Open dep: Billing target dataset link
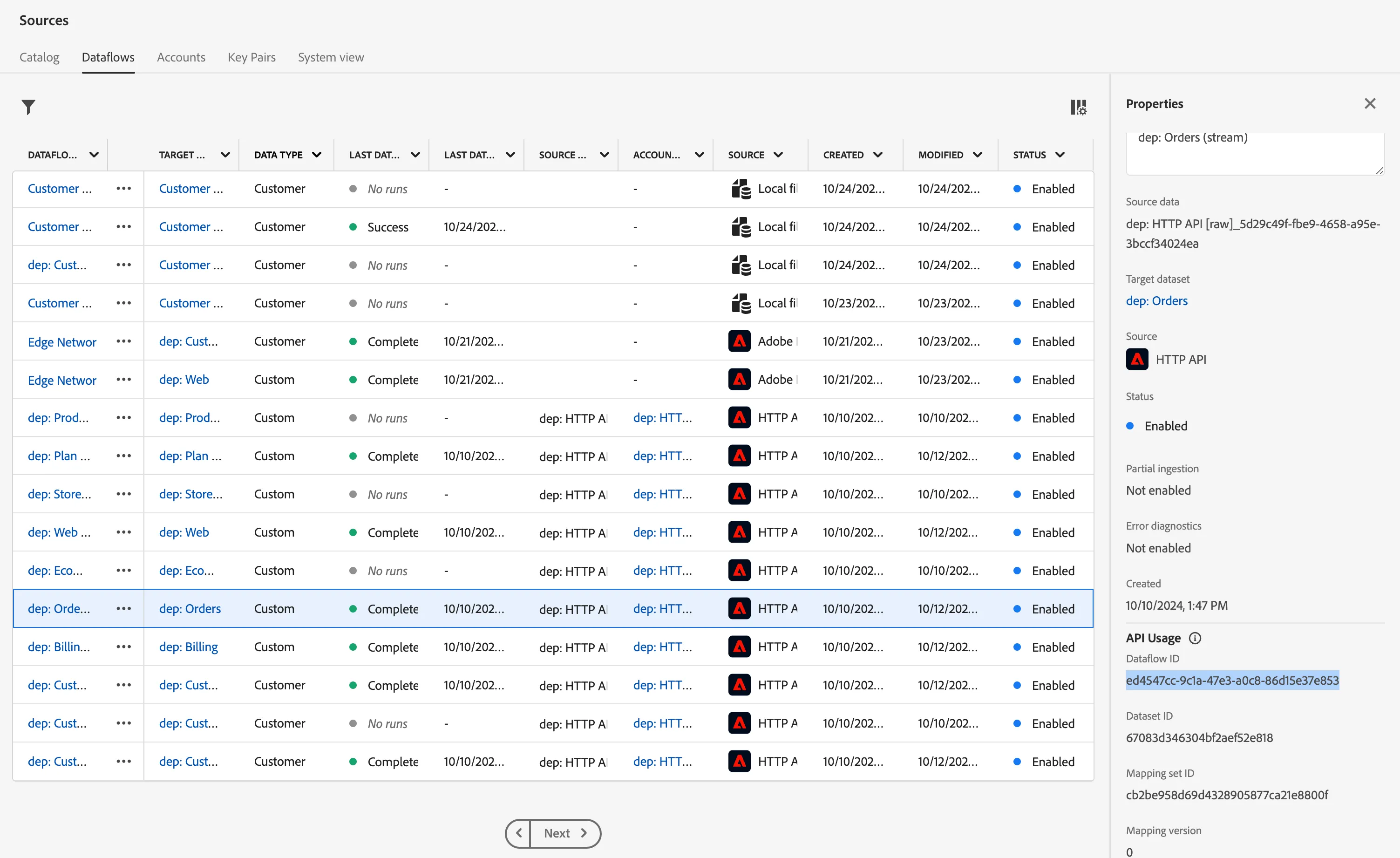Viewport: 1400px width, 858px height. tap(189, 647)
